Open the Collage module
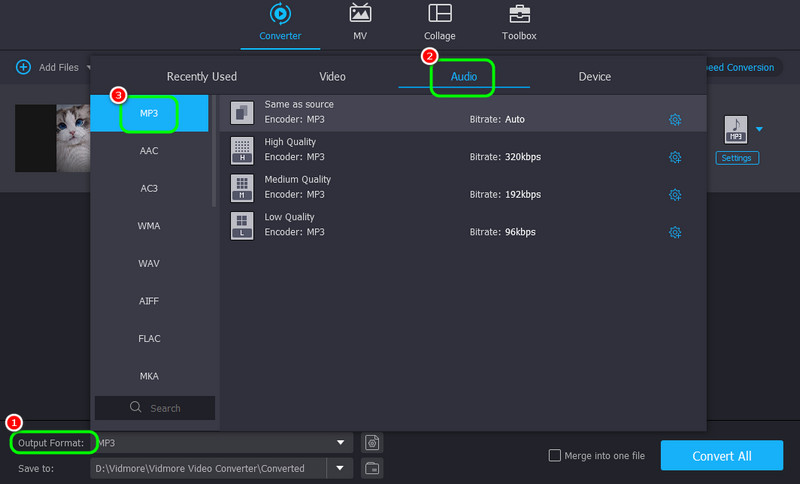The height and width of the screenshot is (484, 800). (439, 14)
